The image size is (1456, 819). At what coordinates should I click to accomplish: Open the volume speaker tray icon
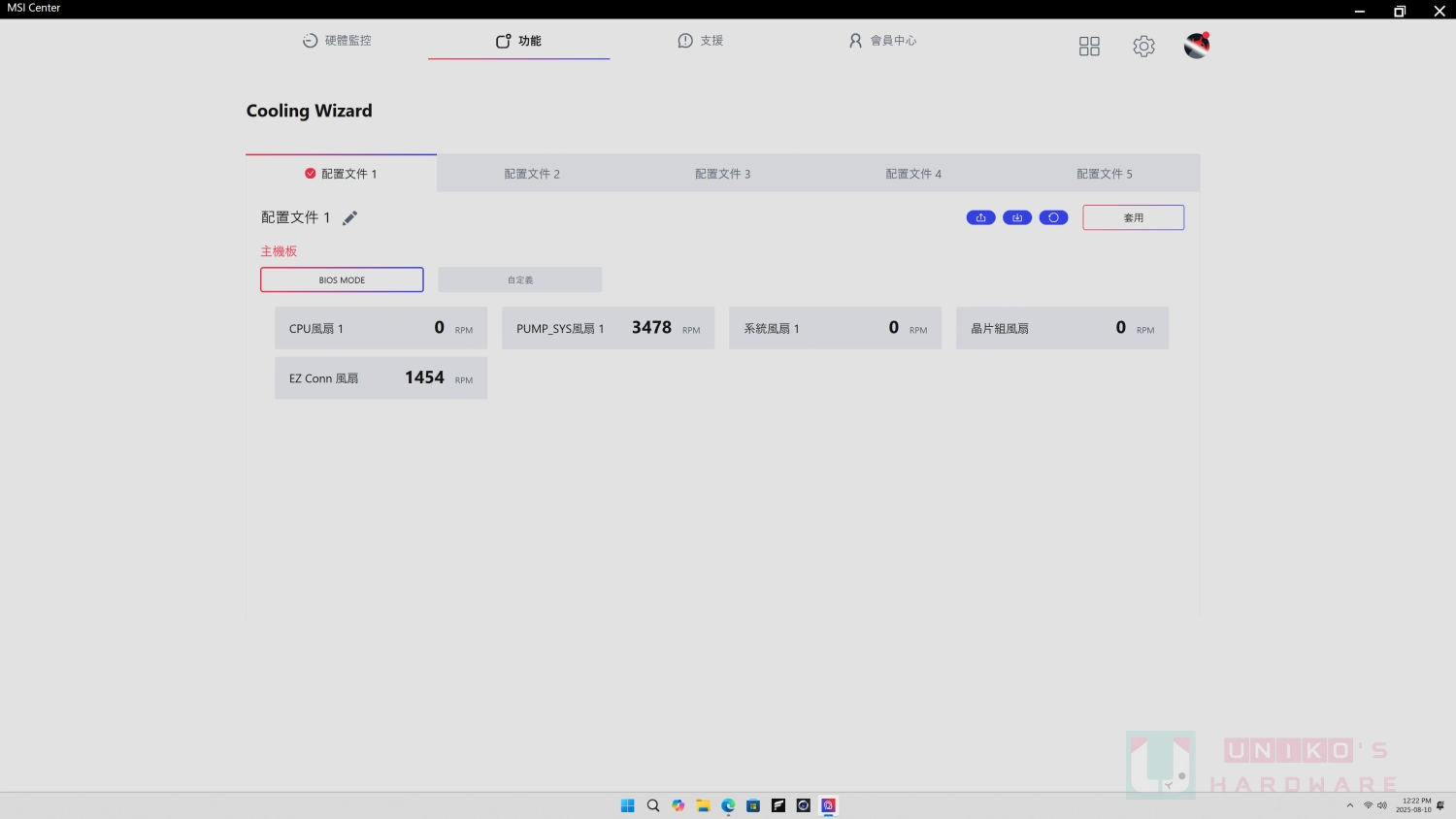[x=1382, y=805]
